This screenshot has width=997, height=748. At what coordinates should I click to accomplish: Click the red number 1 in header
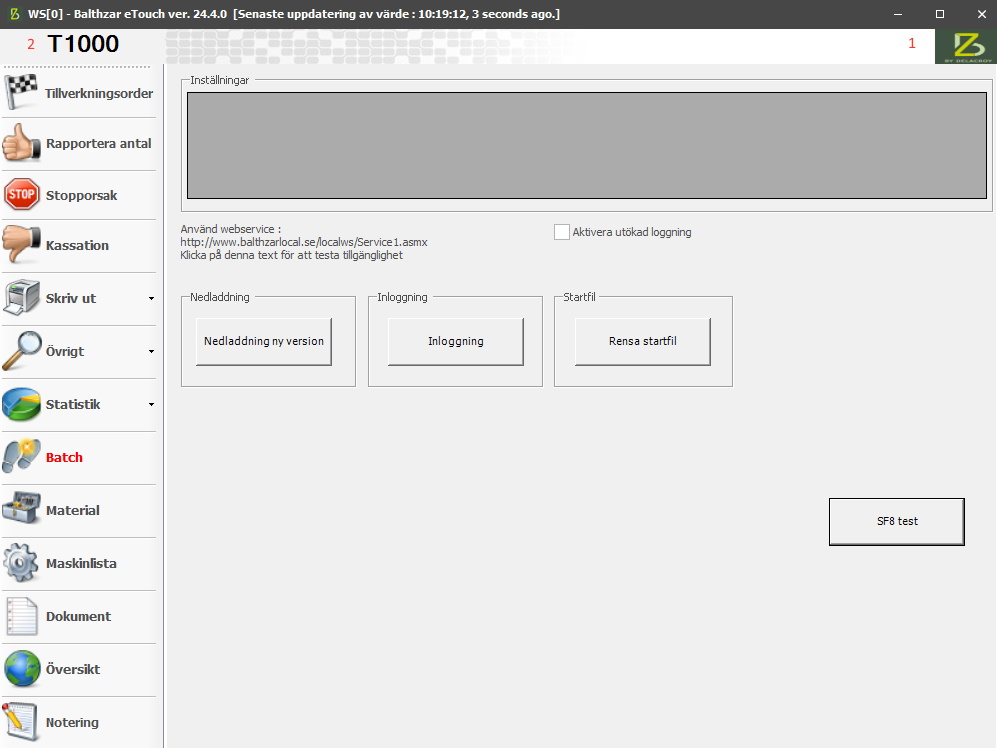[912, 43]
